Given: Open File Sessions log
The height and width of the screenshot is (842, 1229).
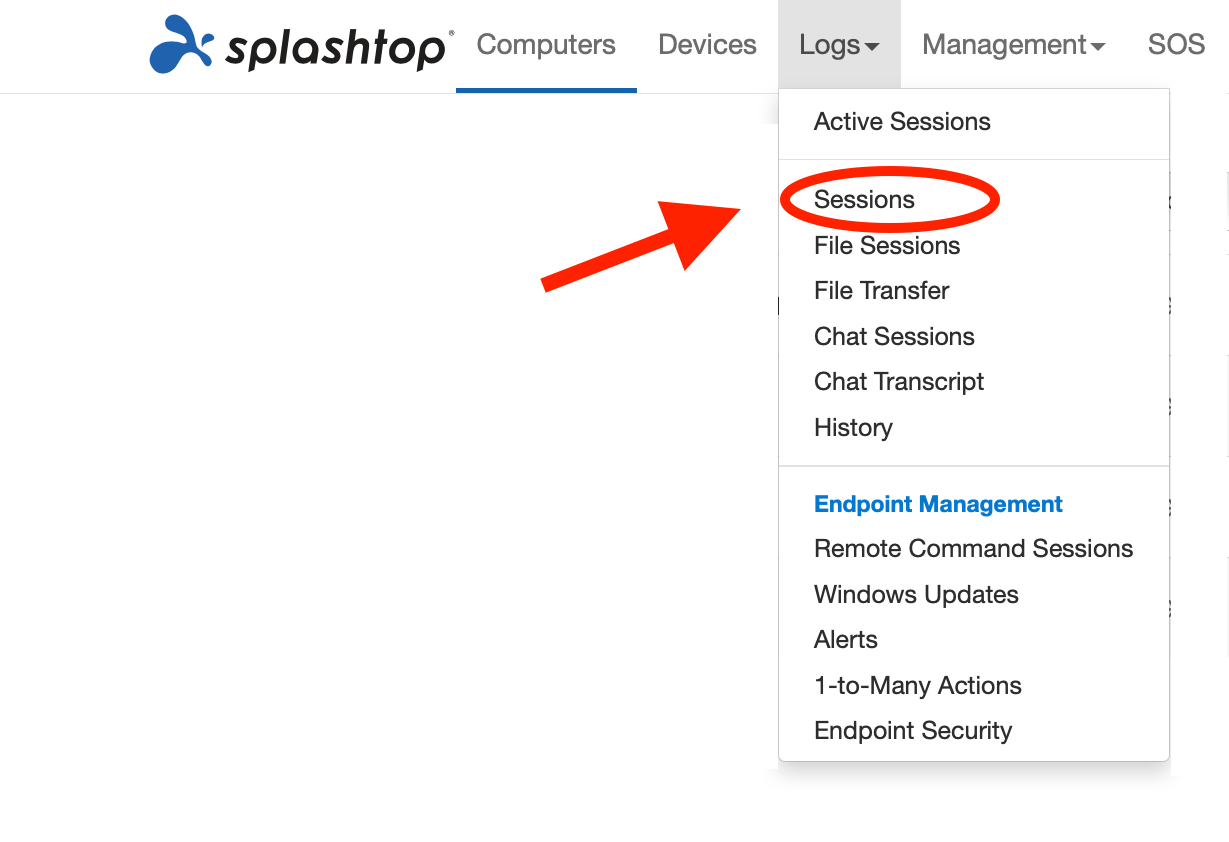Looking at the screenshot, I should [x=887, y=246].
